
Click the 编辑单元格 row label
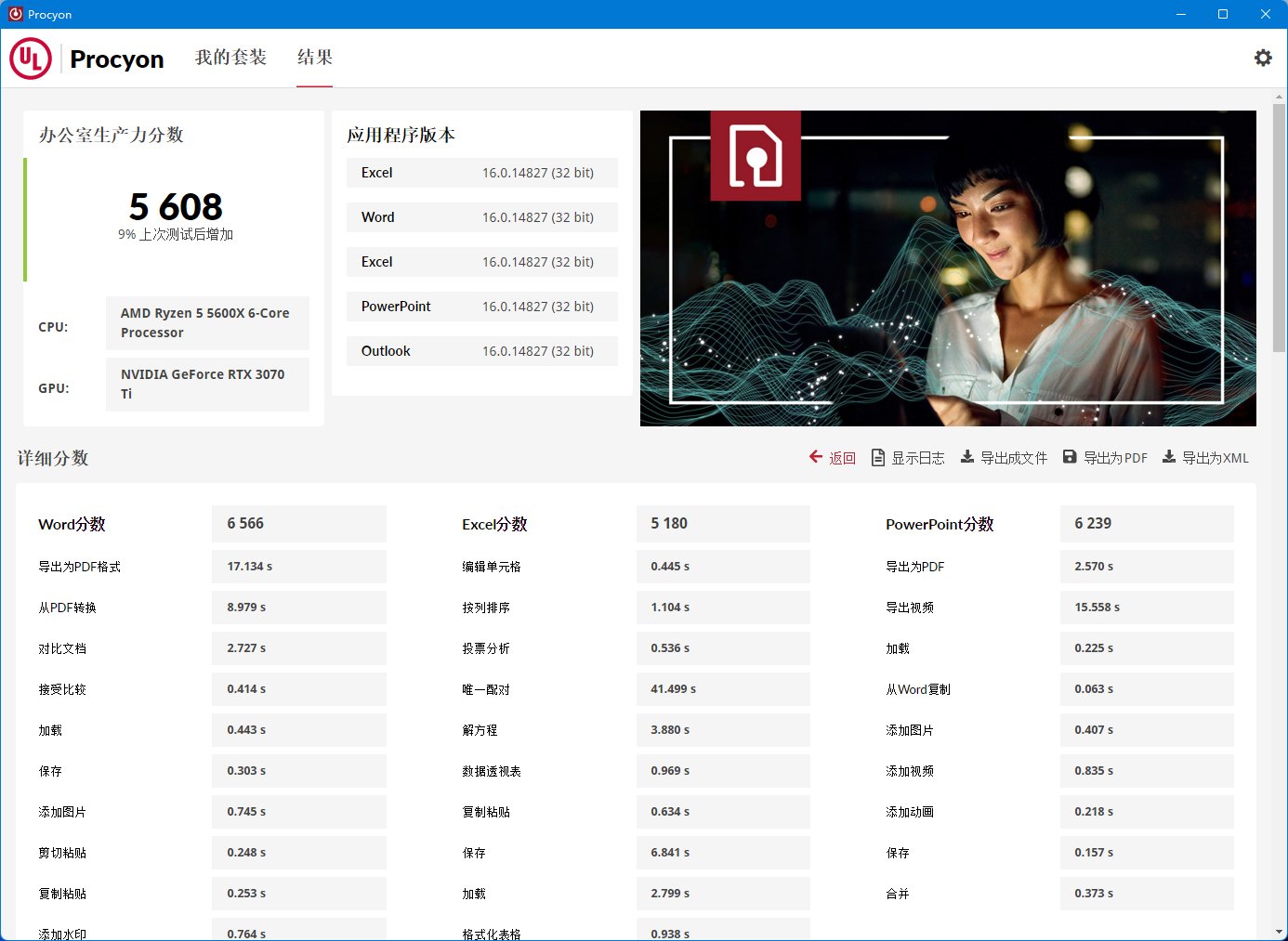(x=492, y=567)
